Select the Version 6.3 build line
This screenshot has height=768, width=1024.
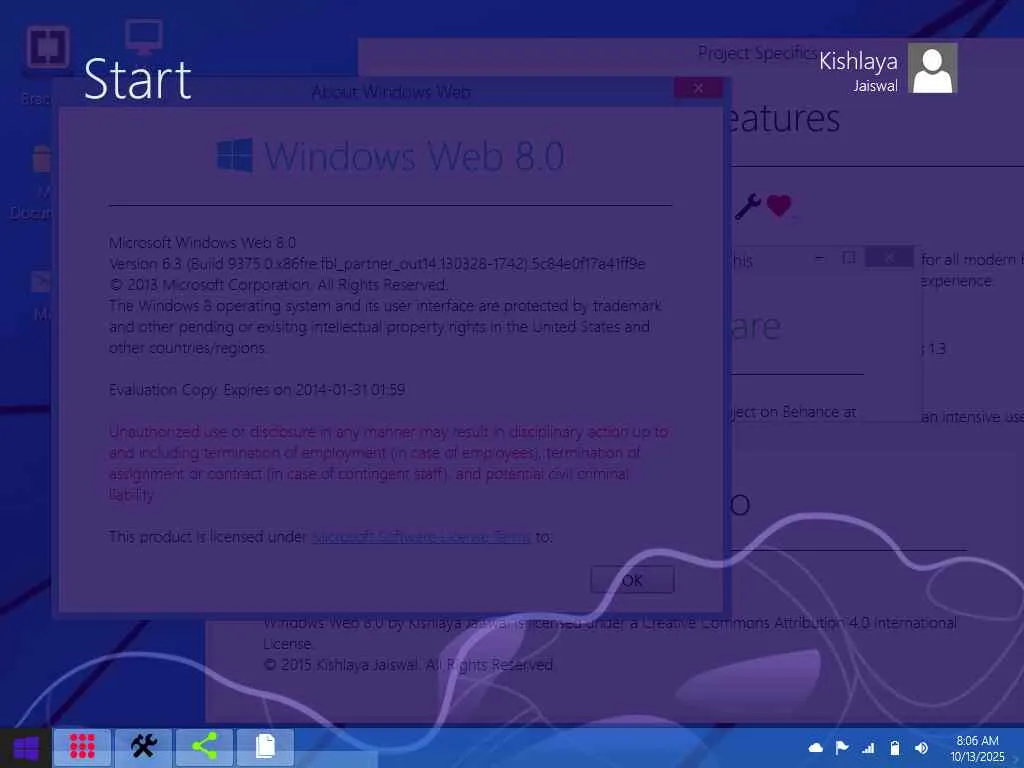coord(377,264)
